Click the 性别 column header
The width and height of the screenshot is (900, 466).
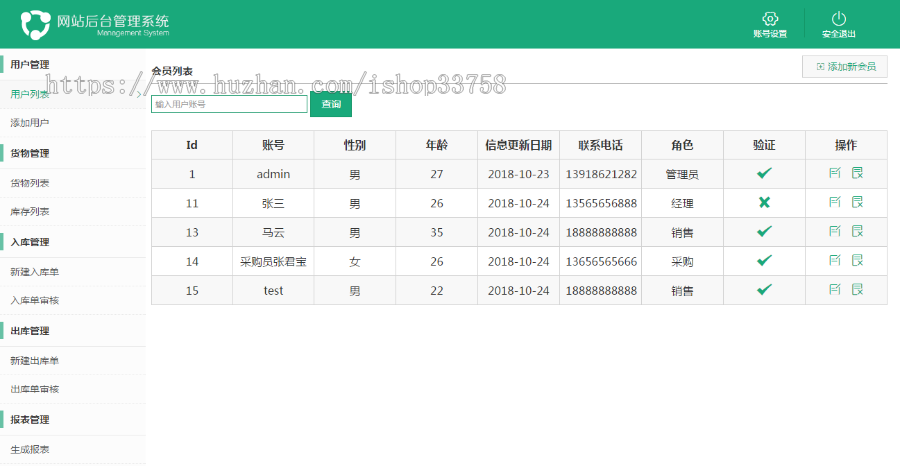click(355, 145)
